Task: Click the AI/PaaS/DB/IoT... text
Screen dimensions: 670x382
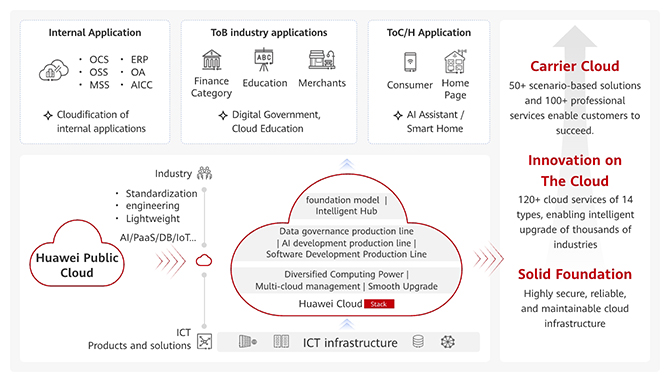Action: click(158, 238)
